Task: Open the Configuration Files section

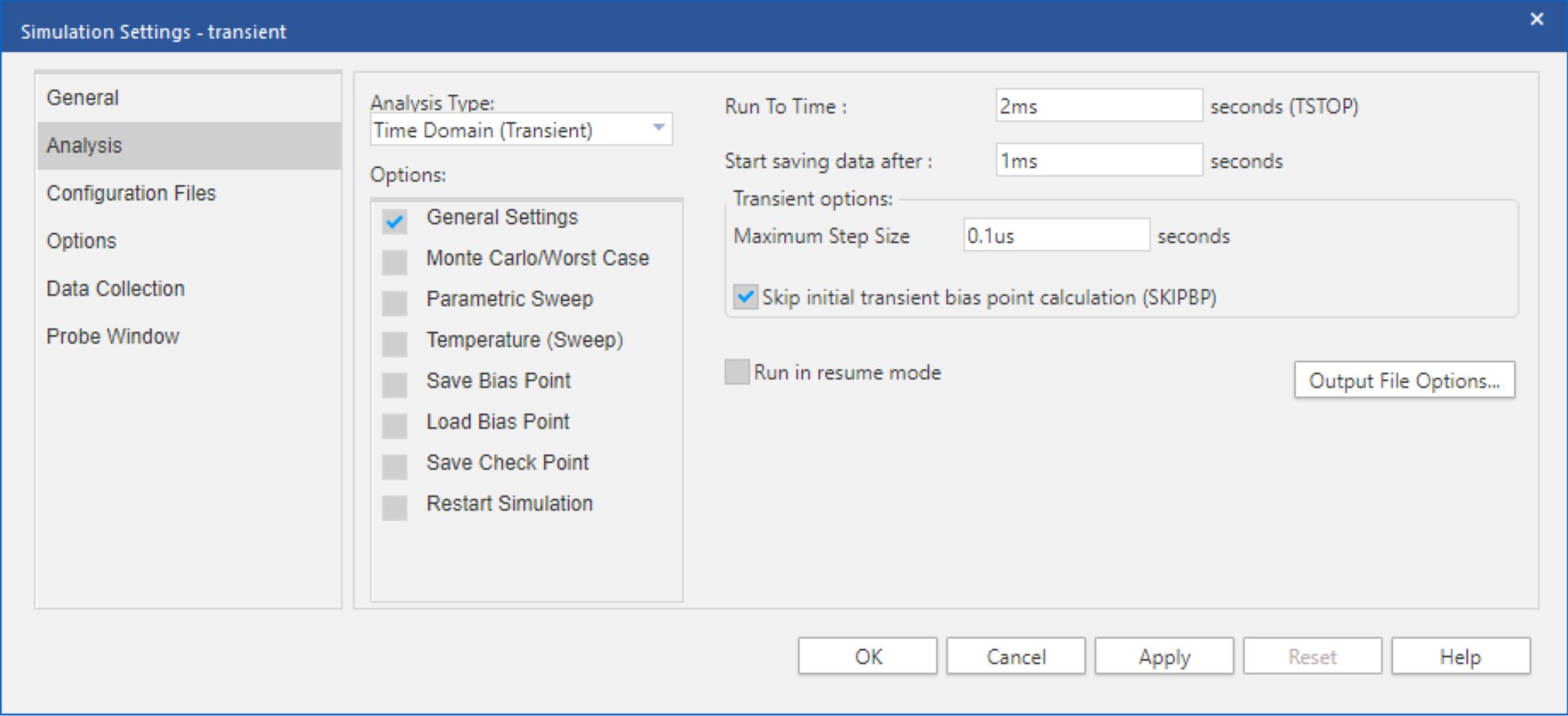Action: [x=131, y=194]
